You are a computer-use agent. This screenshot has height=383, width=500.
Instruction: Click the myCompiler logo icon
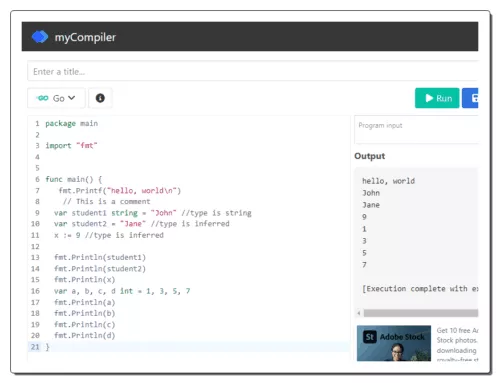(x=40, y=37)
